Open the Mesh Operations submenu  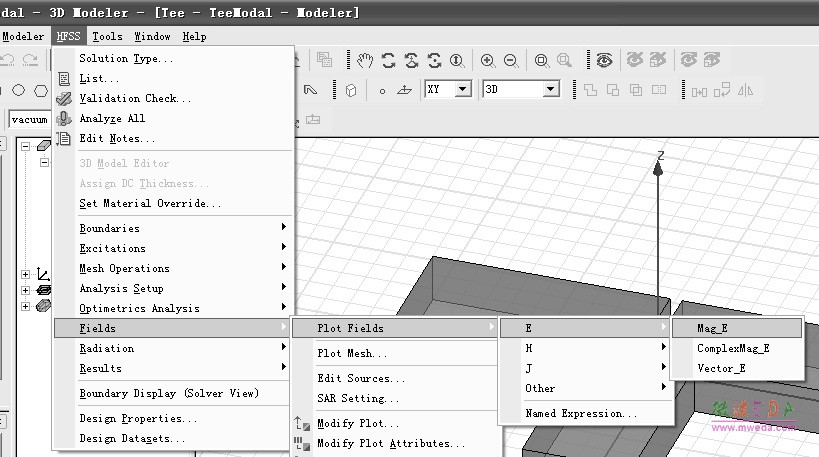pos(172,268)
